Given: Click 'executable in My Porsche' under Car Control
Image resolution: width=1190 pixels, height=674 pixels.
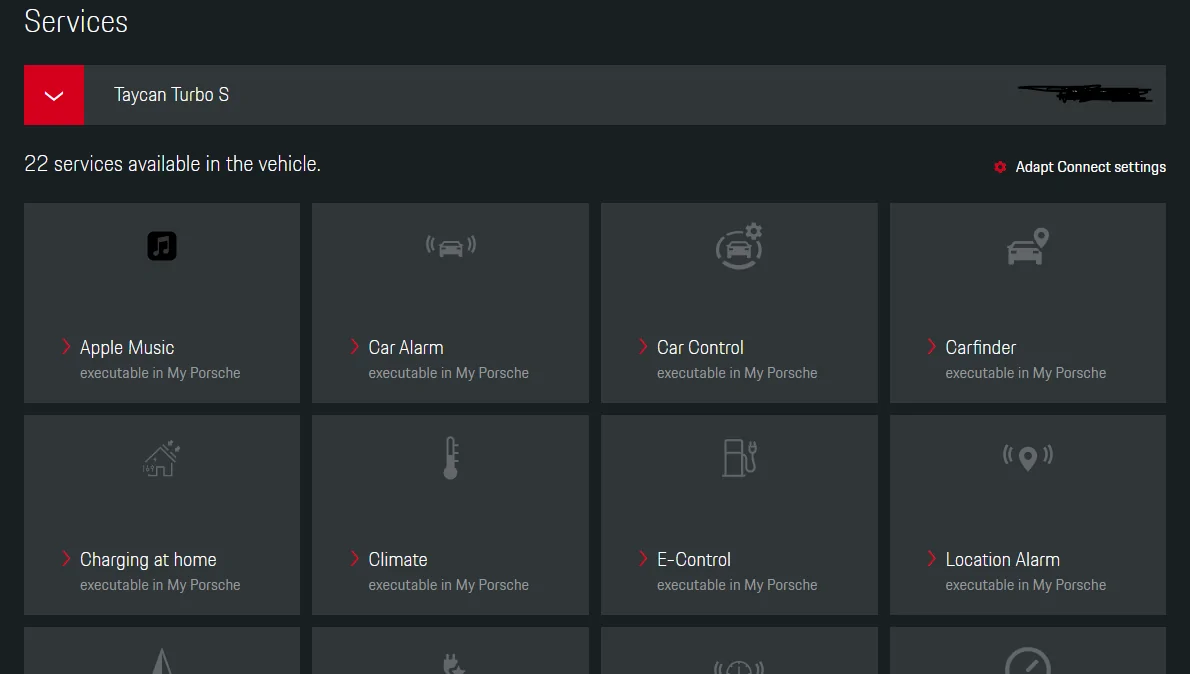Looking at the screenshot, I should tap(737, 373).
